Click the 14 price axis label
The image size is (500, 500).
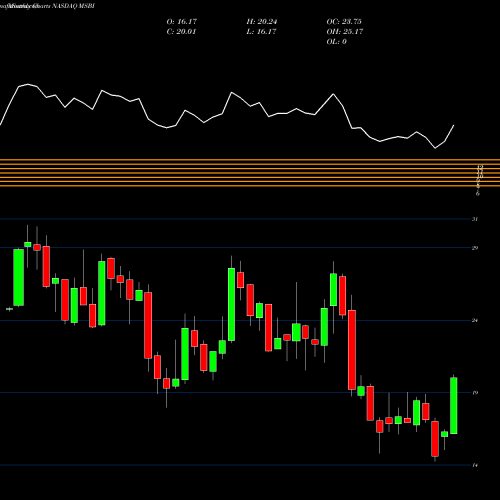(475, 465)
